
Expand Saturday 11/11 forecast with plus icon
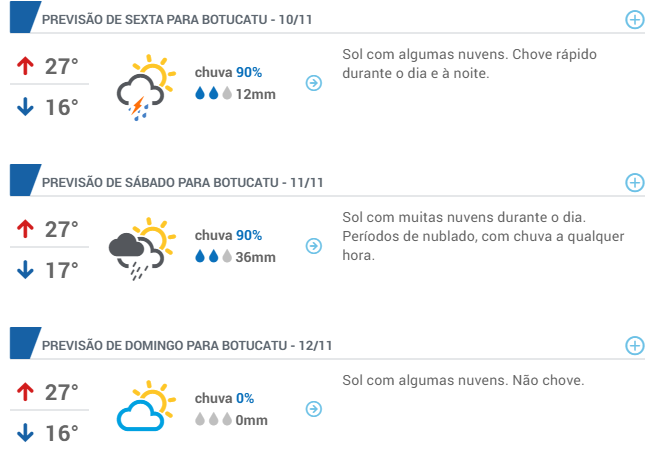(635, 183)
